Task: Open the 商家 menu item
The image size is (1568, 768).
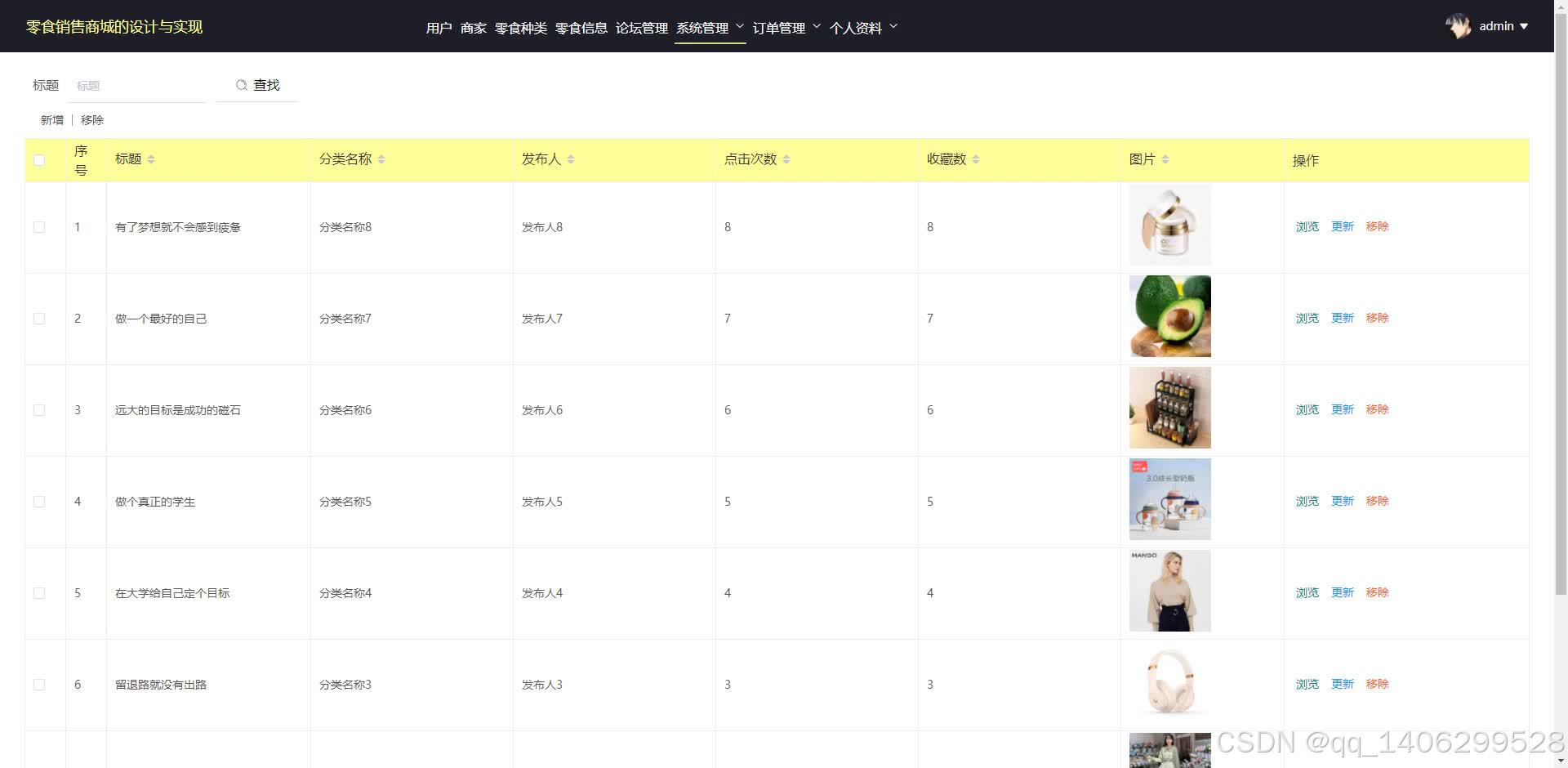Action: click(474, 28)
